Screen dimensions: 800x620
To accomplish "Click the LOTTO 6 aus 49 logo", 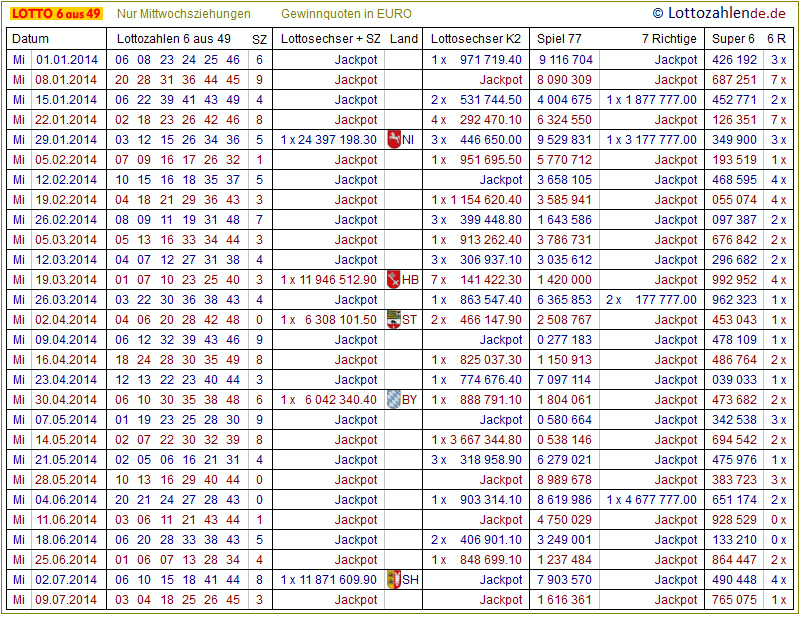I will [55, 14].
